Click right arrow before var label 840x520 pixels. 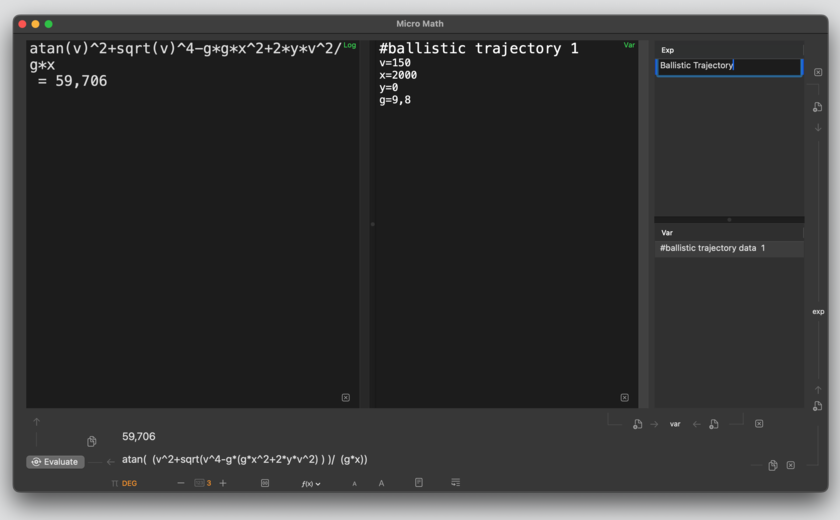click(x=654, y=424)
